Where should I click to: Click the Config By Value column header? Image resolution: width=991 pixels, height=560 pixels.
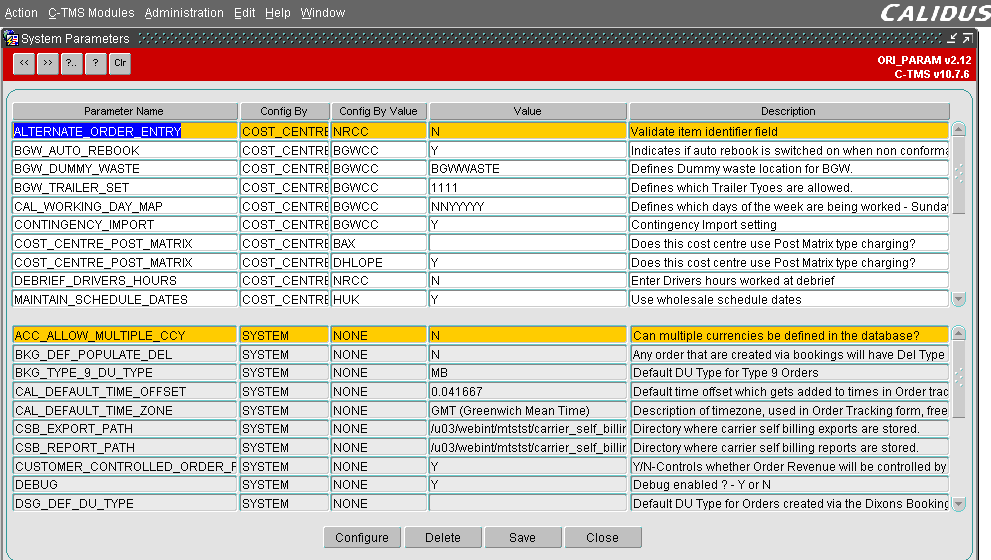(379, 111)
